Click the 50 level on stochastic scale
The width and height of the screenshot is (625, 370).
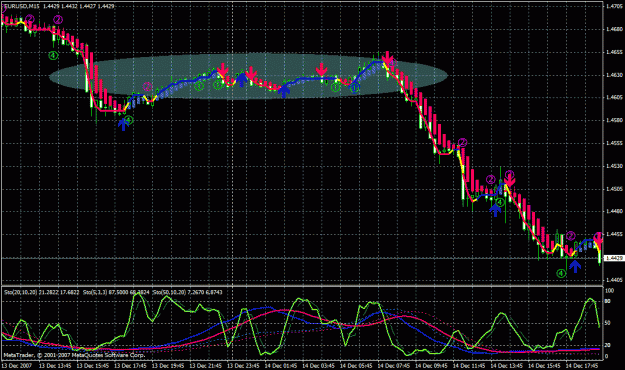pos(608,323)
